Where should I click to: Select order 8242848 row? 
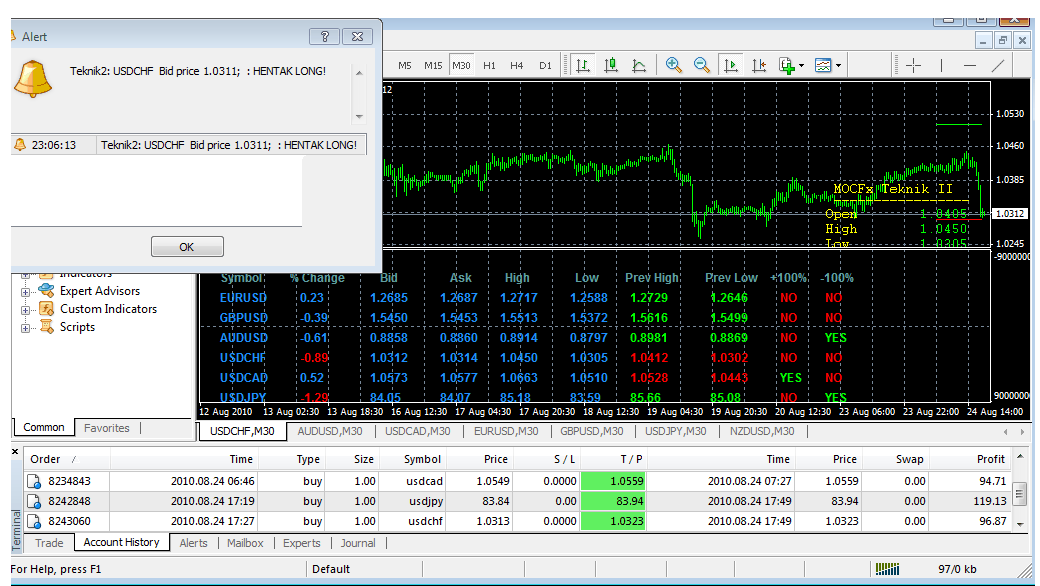(x=517, y=501)
